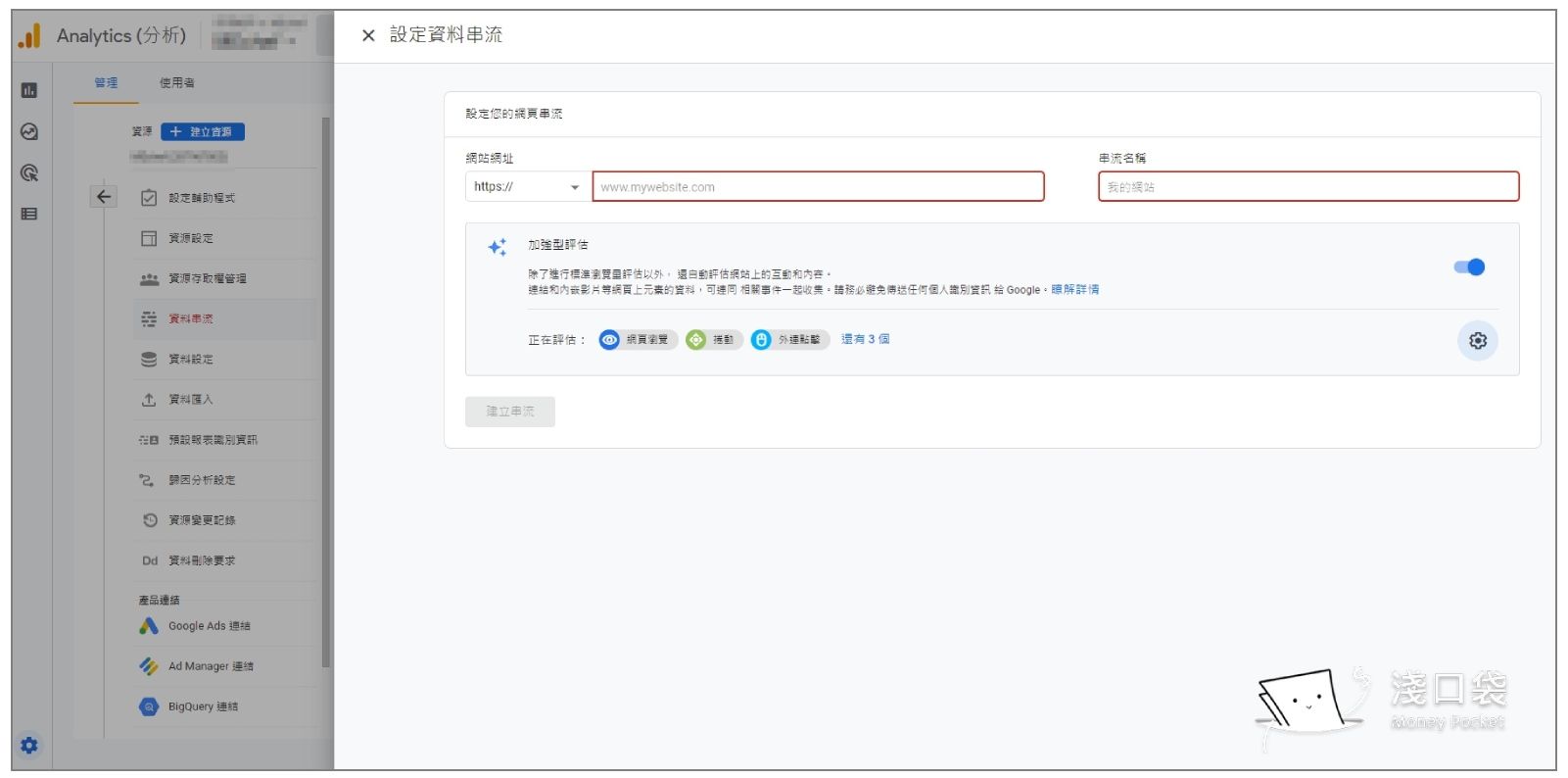1568x778 pixels.
Task: Open the Reports bar-chart icon in the left rail
Action: [29, 90]
